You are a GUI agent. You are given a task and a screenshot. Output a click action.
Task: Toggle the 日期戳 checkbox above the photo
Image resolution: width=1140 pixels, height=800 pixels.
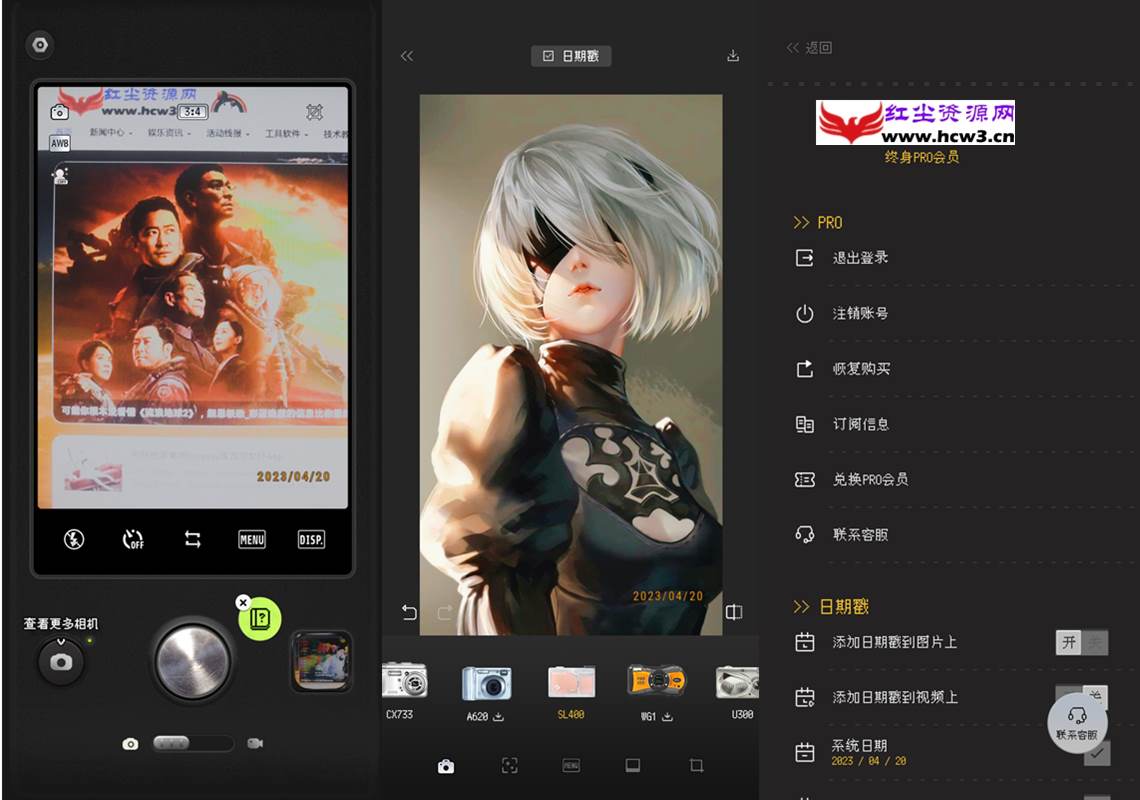[570, 56]
